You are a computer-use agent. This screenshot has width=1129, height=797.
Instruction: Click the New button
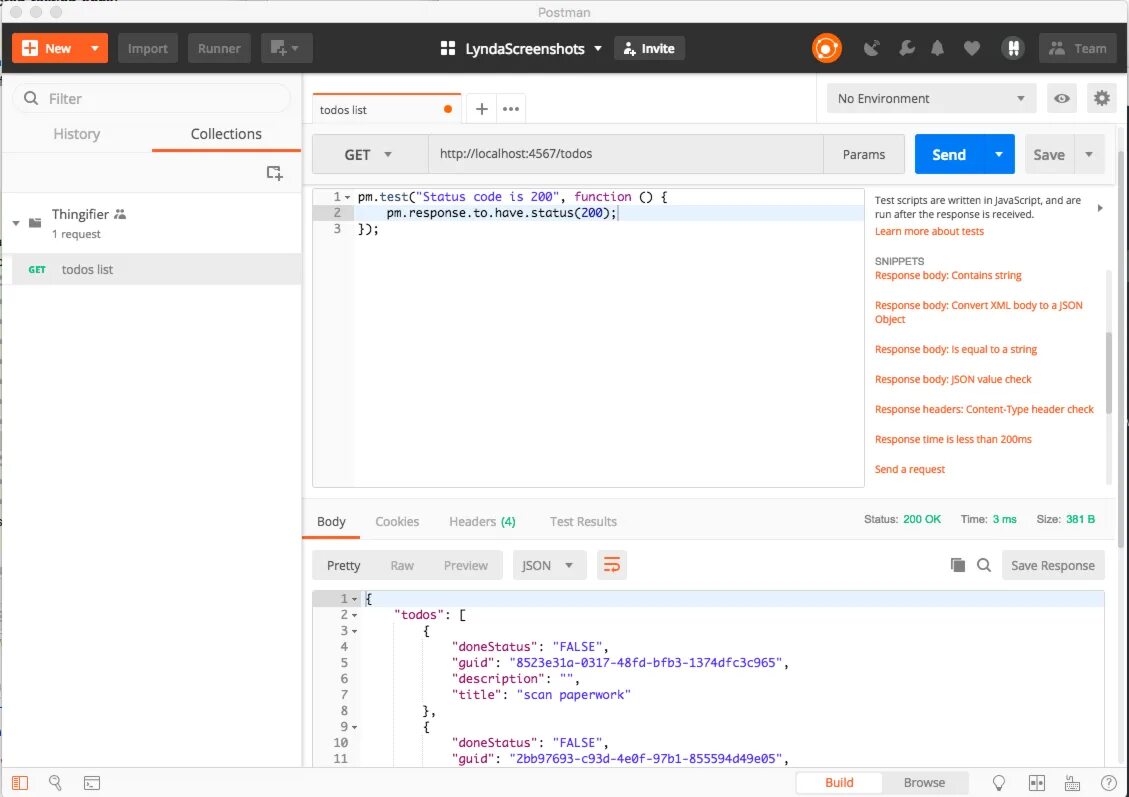[48, 48]
